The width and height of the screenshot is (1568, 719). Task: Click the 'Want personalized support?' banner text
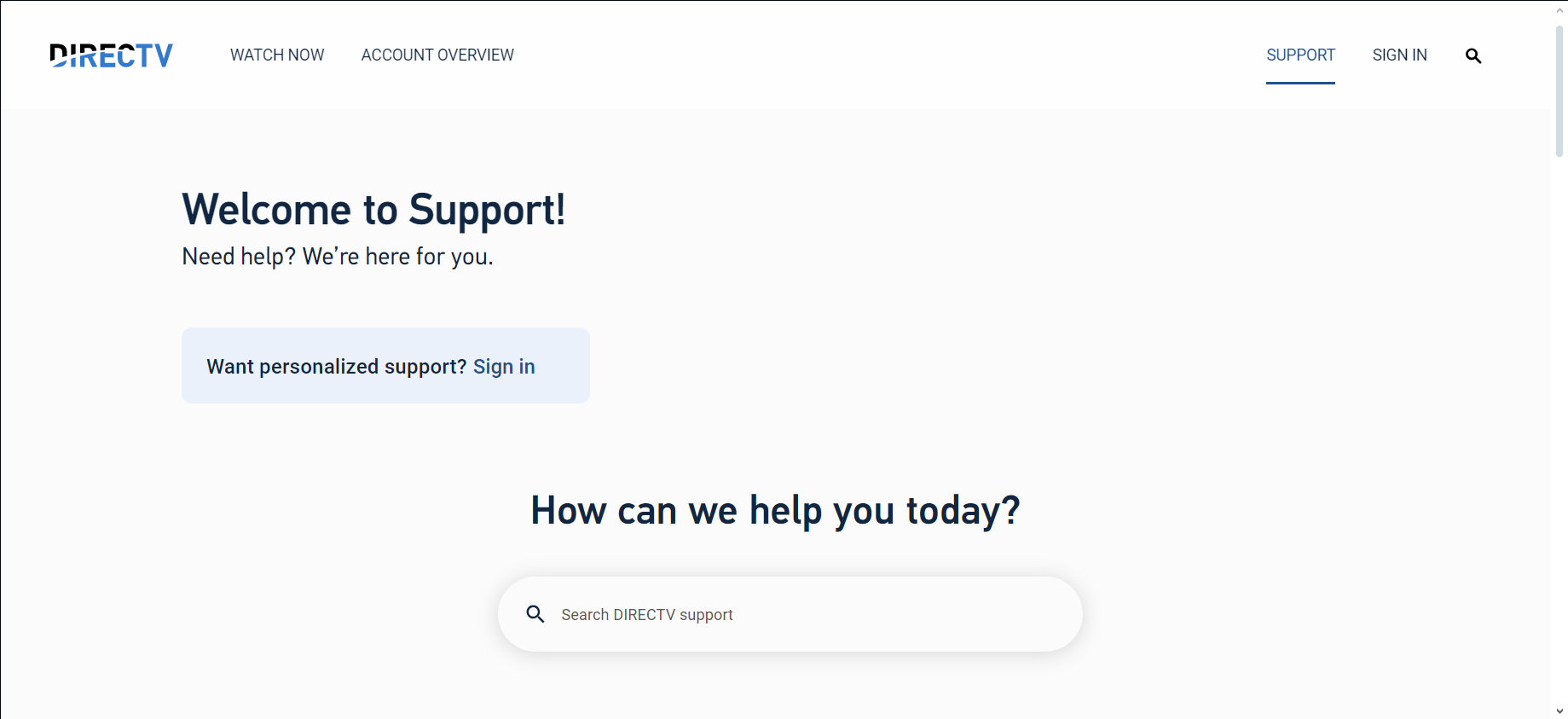tap(336, 367)
